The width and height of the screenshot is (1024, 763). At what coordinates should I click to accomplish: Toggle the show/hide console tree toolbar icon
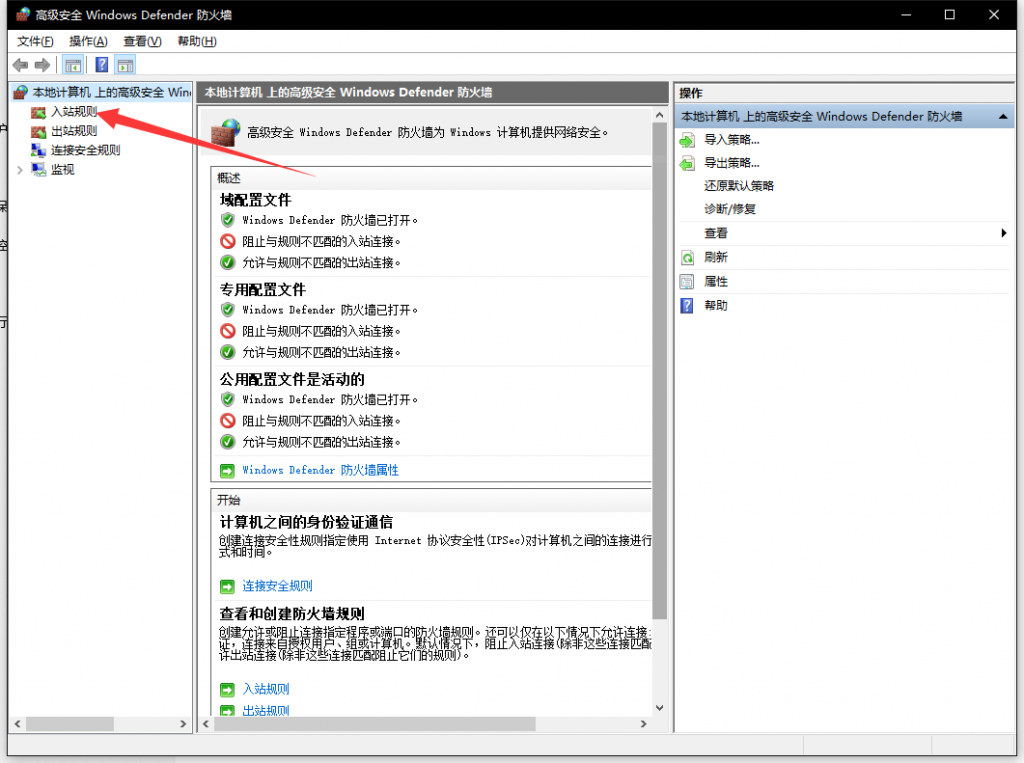coord(73,65)
